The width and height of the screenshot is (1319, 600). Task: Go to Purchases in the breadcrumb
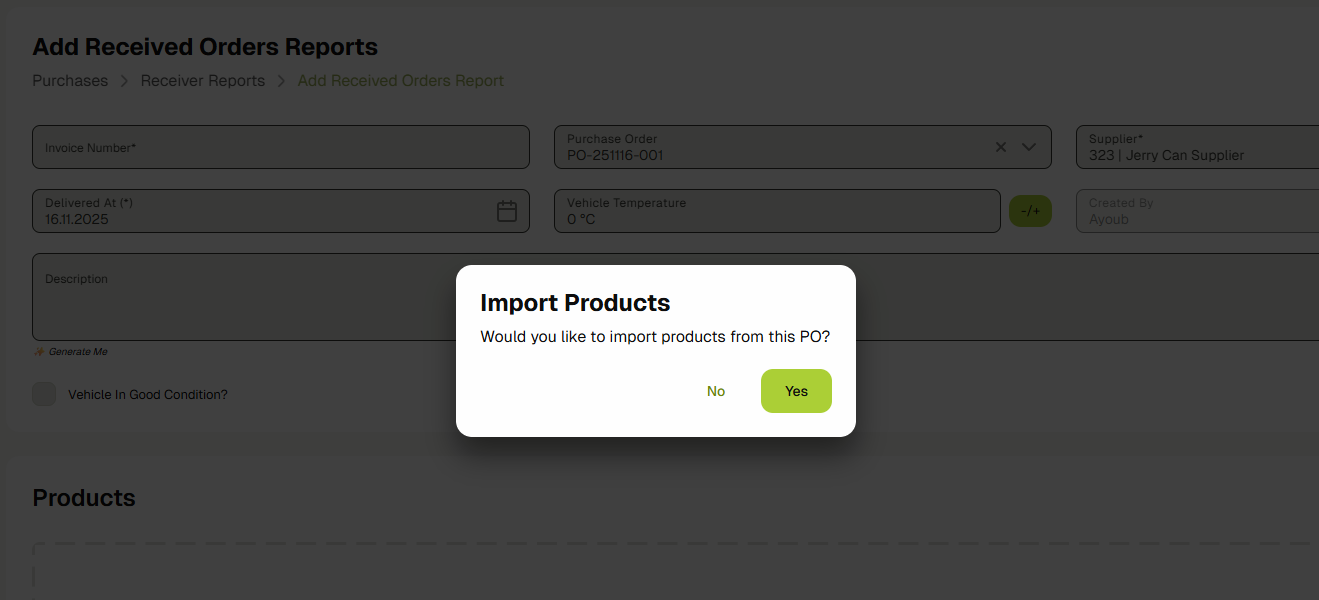(x=70, y=81)
